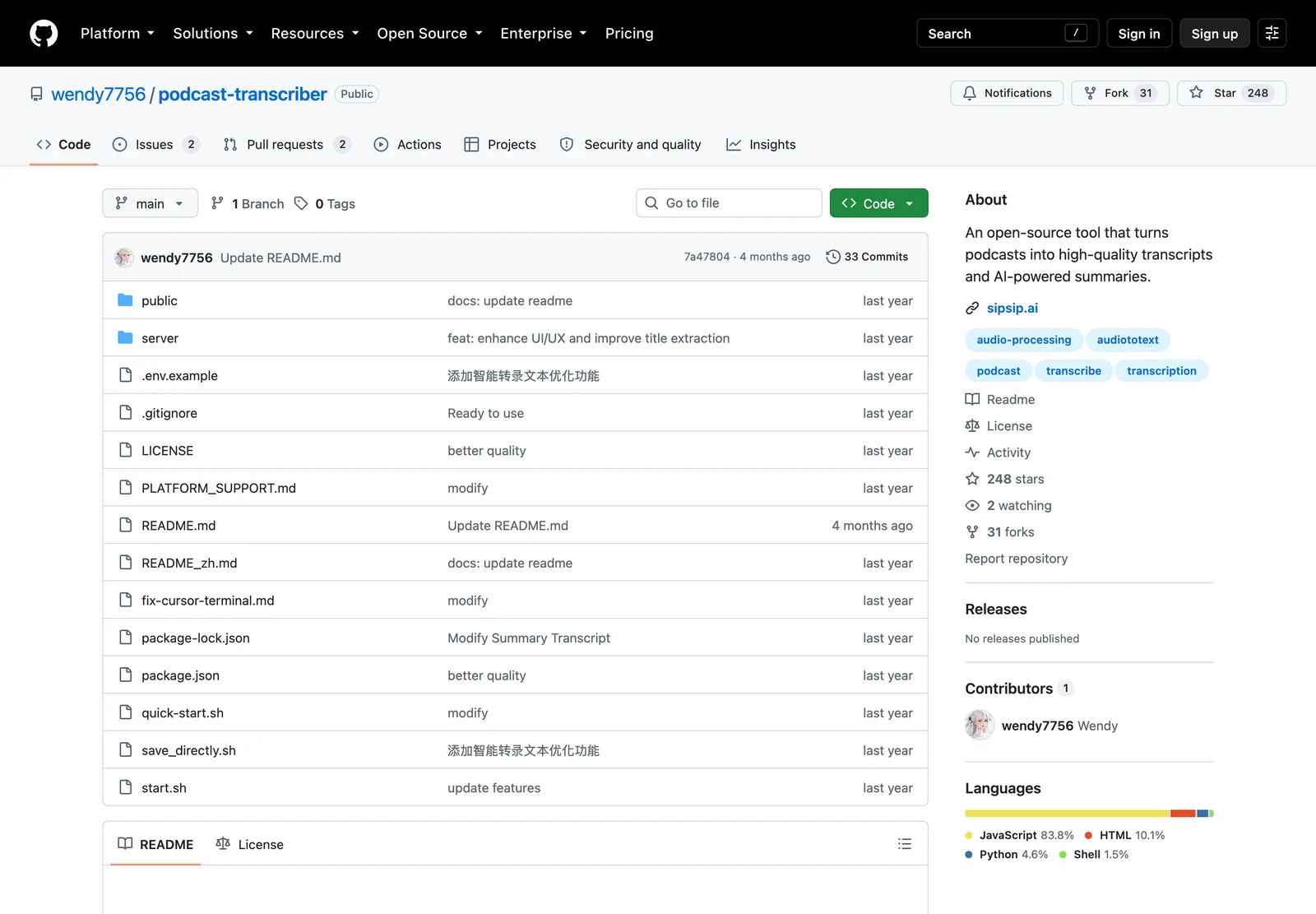Image resolution: width=1316 pixels, height=914 pixels.
Task: Open podcast-transcriber repository title link
Action: [243, 94]
